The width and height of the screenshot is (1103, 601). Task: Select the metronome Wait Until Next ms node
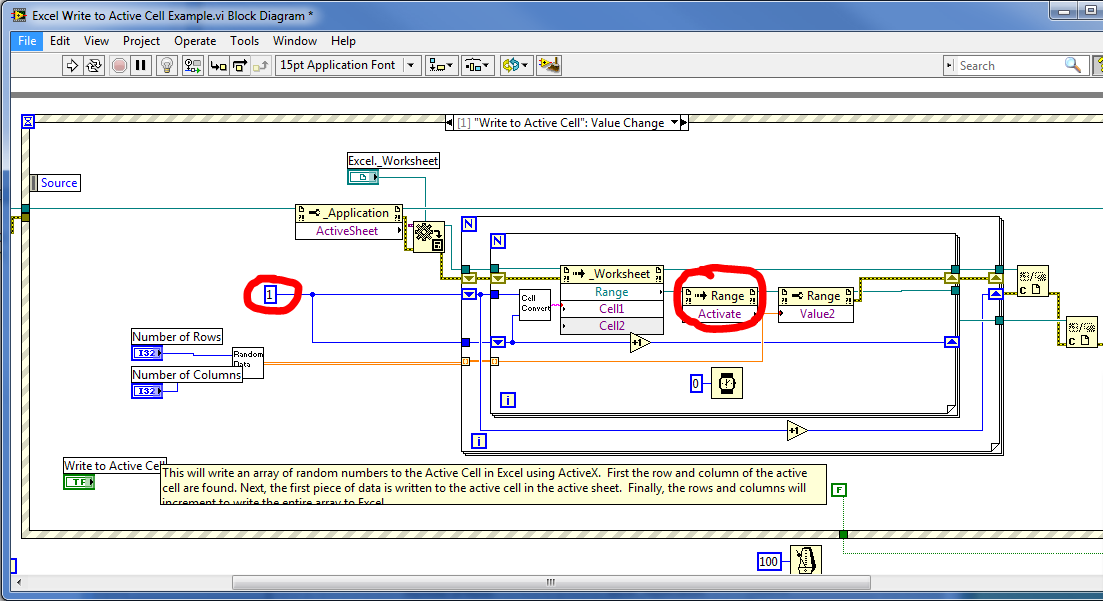805,561
